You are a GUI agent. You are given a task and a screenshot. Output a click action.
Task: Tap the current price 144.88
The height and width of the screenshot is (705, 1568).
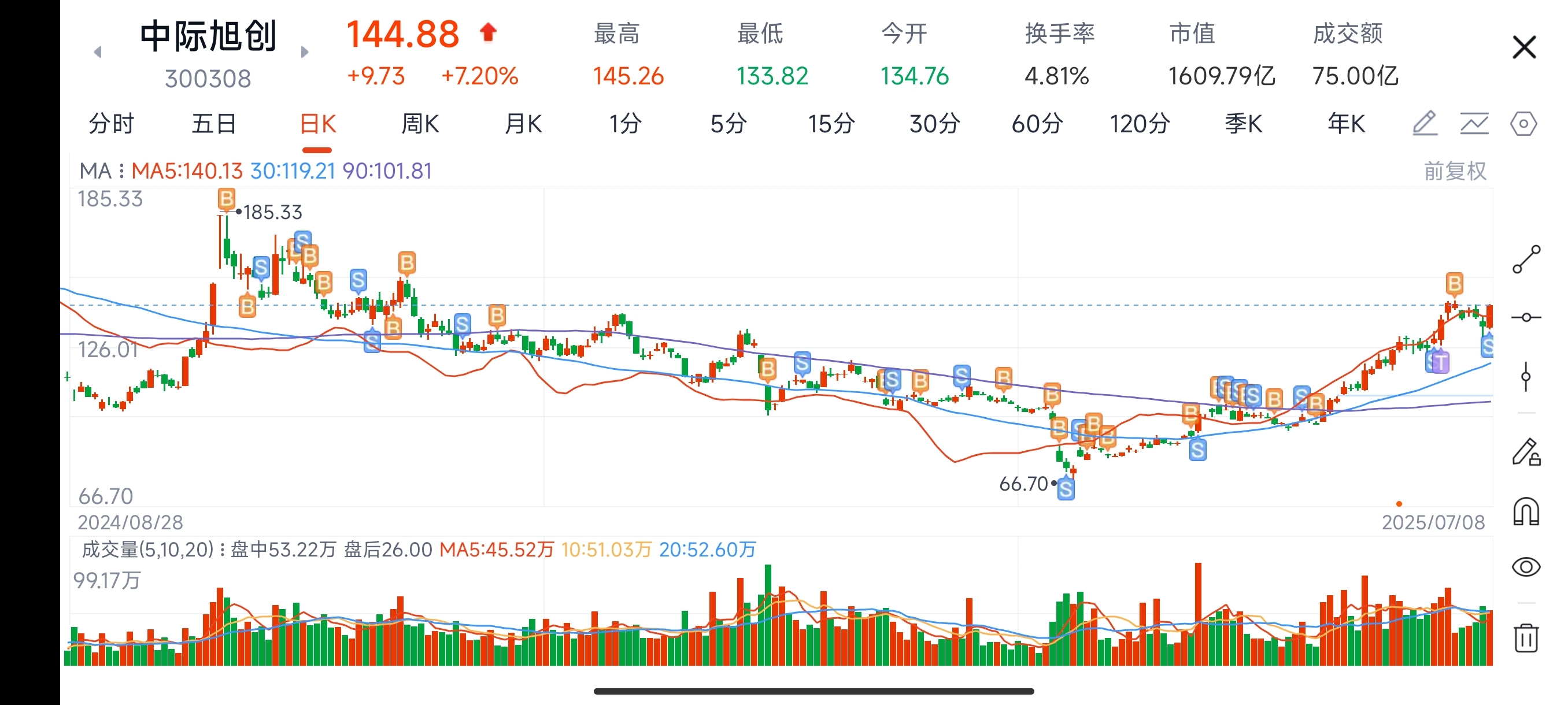(x=403, y=35)
